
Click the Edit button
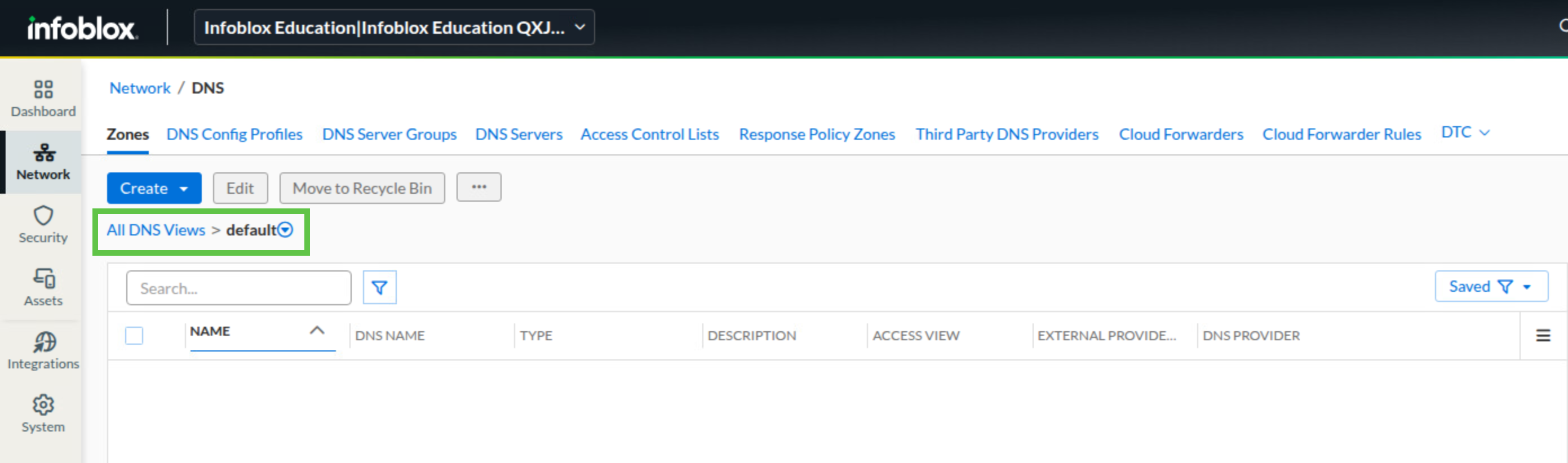[241, 188]
